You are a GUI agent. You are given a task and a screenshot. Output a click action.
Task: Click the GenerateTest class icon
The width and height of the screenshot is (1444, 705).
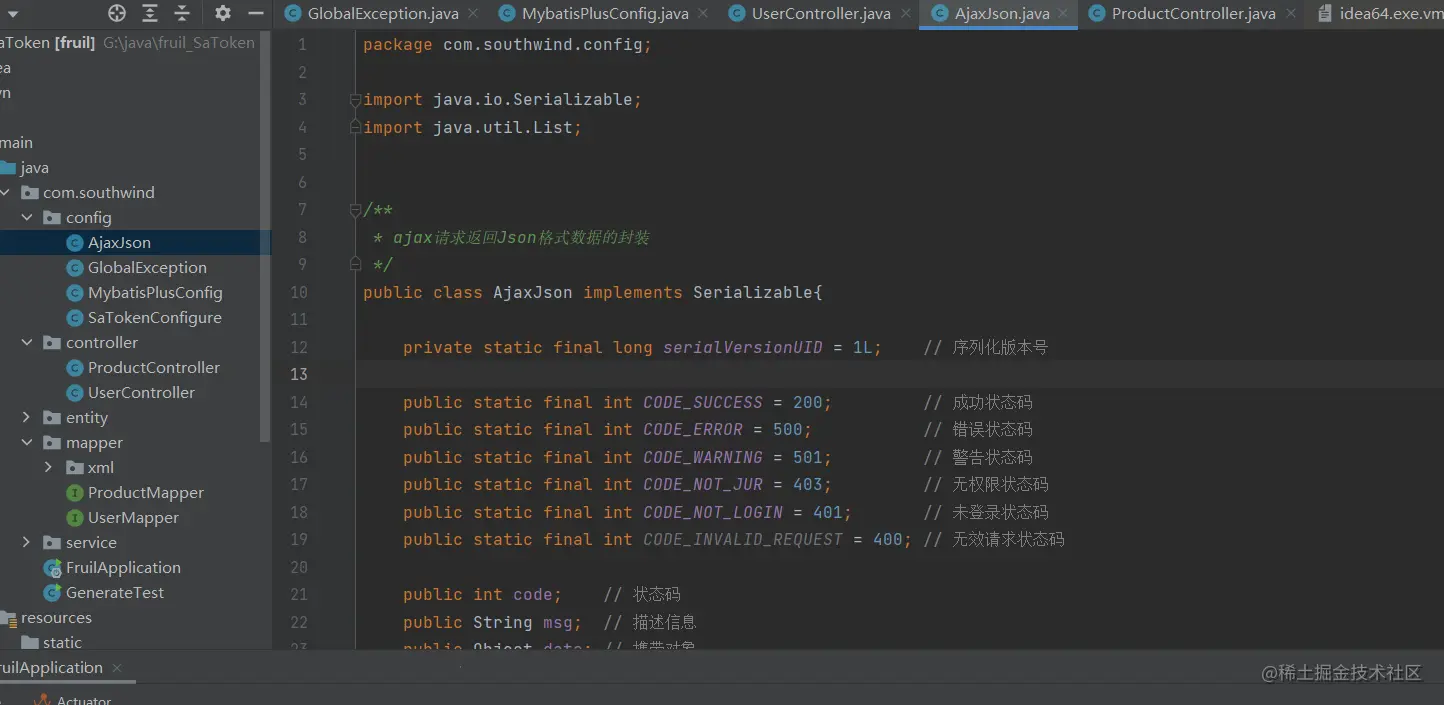[x=52, y=593]
